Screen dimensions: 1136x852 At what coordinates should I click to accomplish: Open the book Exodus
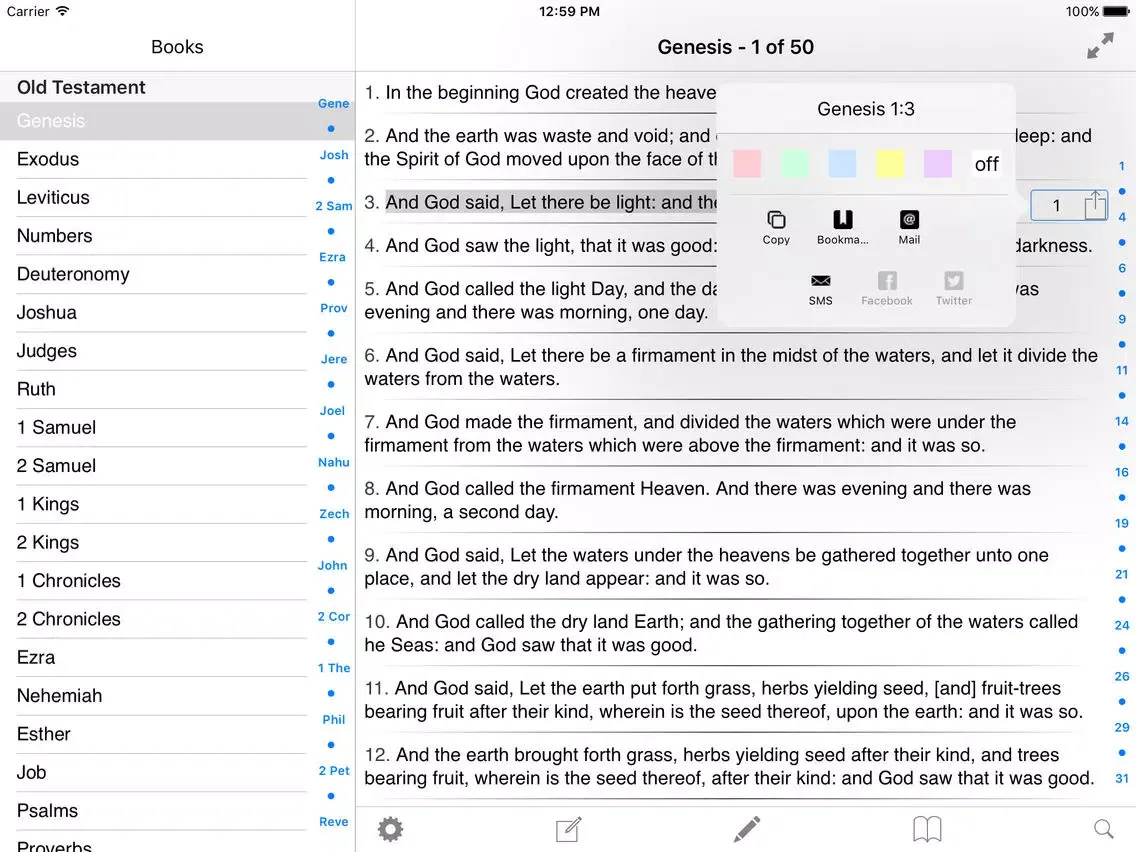[x=154, y=159]
